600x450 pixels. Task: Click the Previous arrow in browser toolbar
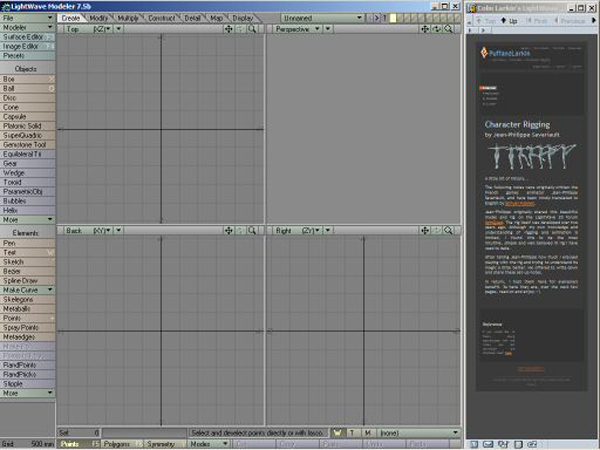tap(570, 21)
